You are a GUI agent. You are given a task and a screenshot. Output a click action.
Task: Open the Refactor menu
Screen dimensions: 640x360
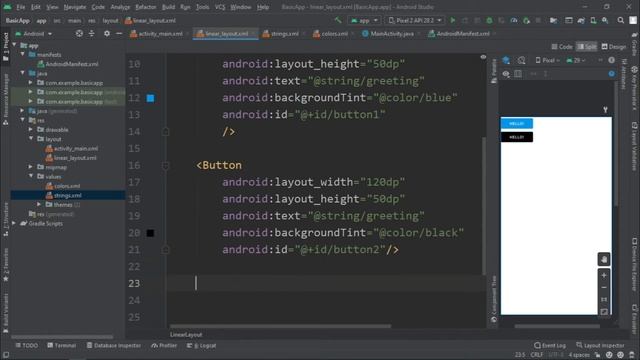[x=146, y=7]
